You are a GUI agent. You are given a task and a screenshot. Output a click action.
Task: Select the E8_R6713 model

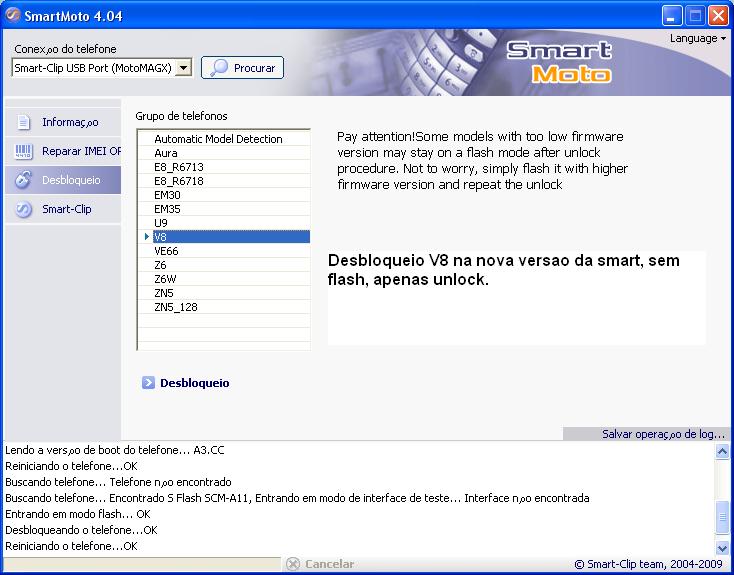coord(225,167)
